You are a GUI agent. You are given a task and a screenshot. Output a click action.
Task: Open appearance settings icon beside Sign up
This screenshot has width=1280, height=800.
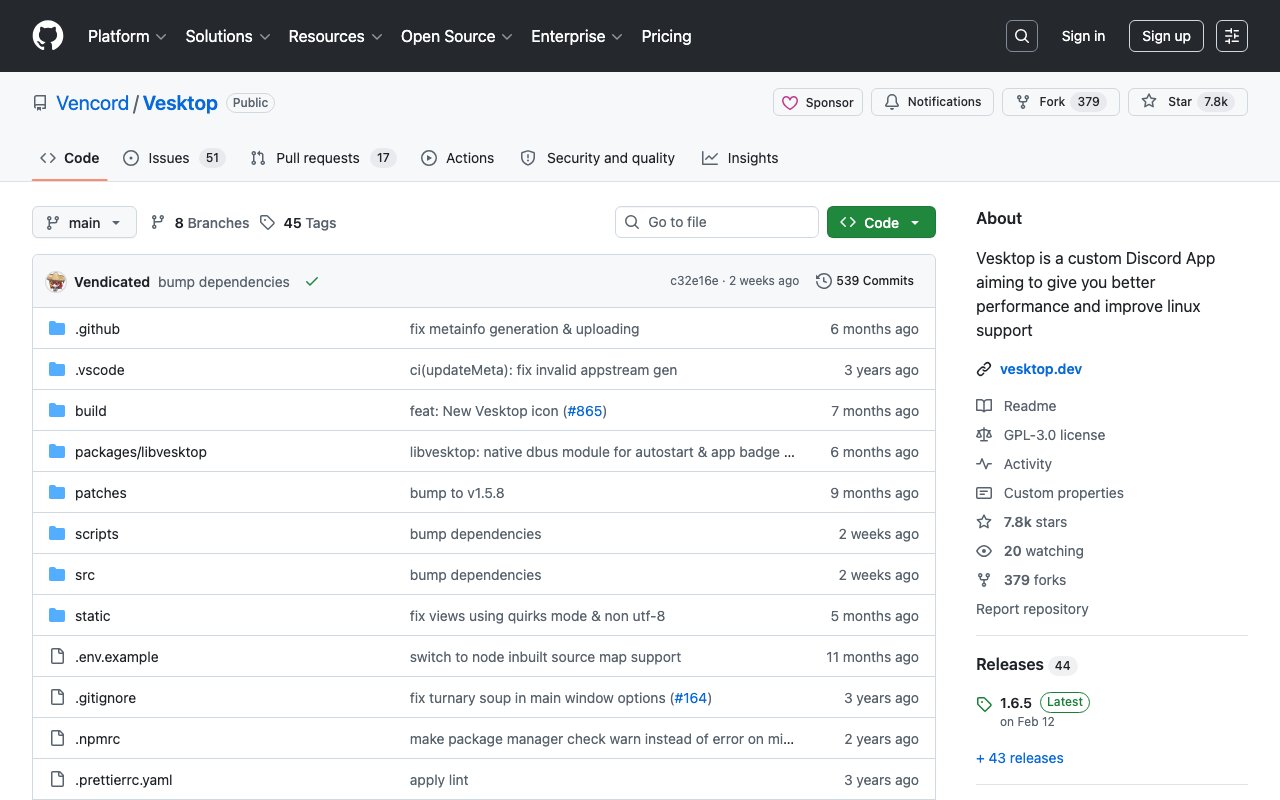[1232, 36]
